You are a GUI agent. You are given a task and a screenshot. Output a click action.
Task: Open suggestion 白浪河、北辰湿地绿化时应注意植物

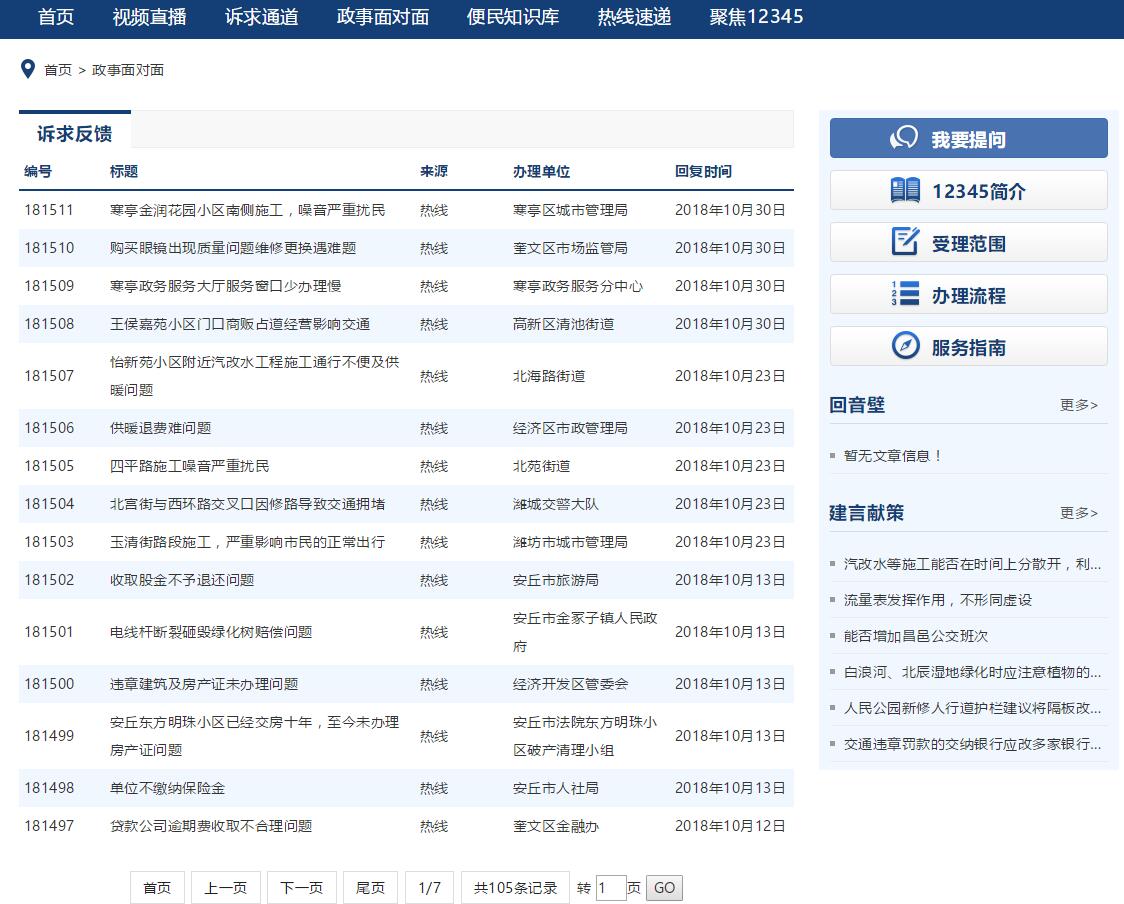coord(972,672)
